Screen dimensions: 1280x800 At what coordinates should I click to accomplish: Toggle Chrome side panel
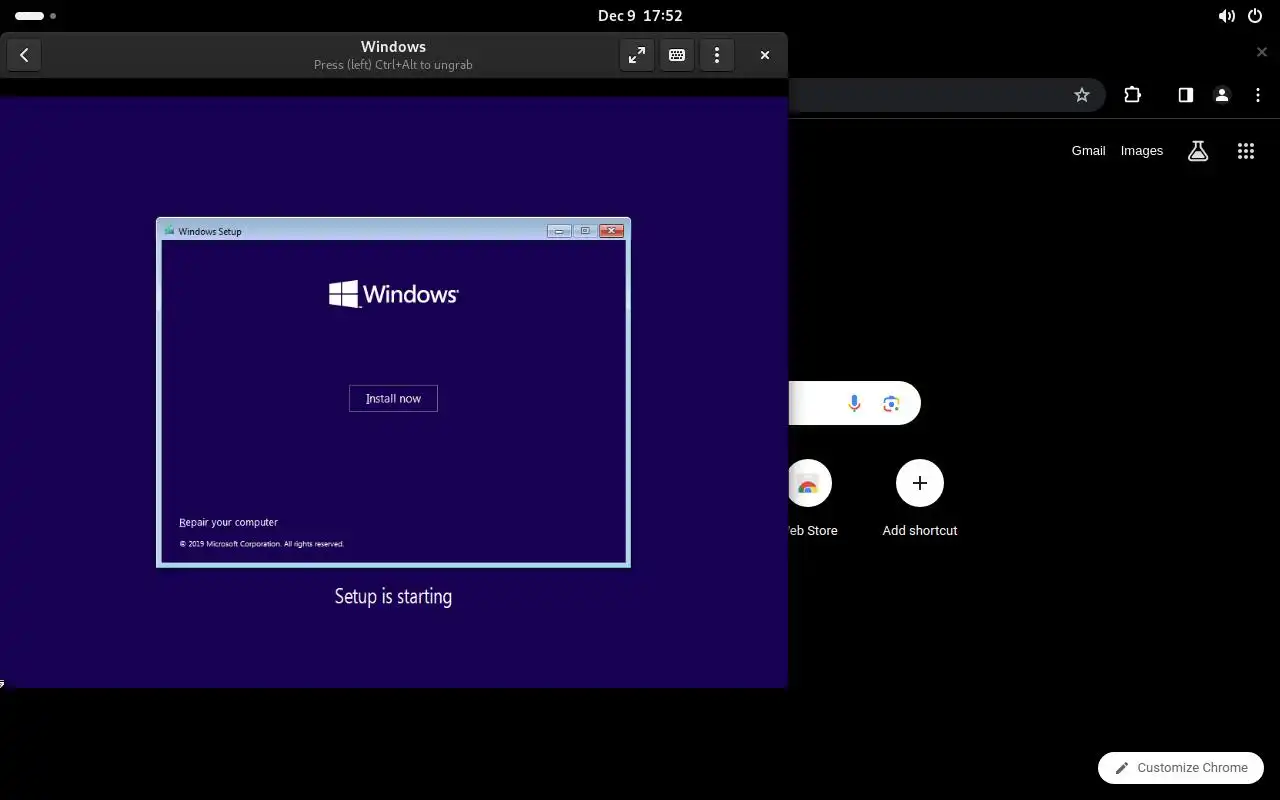(1185, 95)
